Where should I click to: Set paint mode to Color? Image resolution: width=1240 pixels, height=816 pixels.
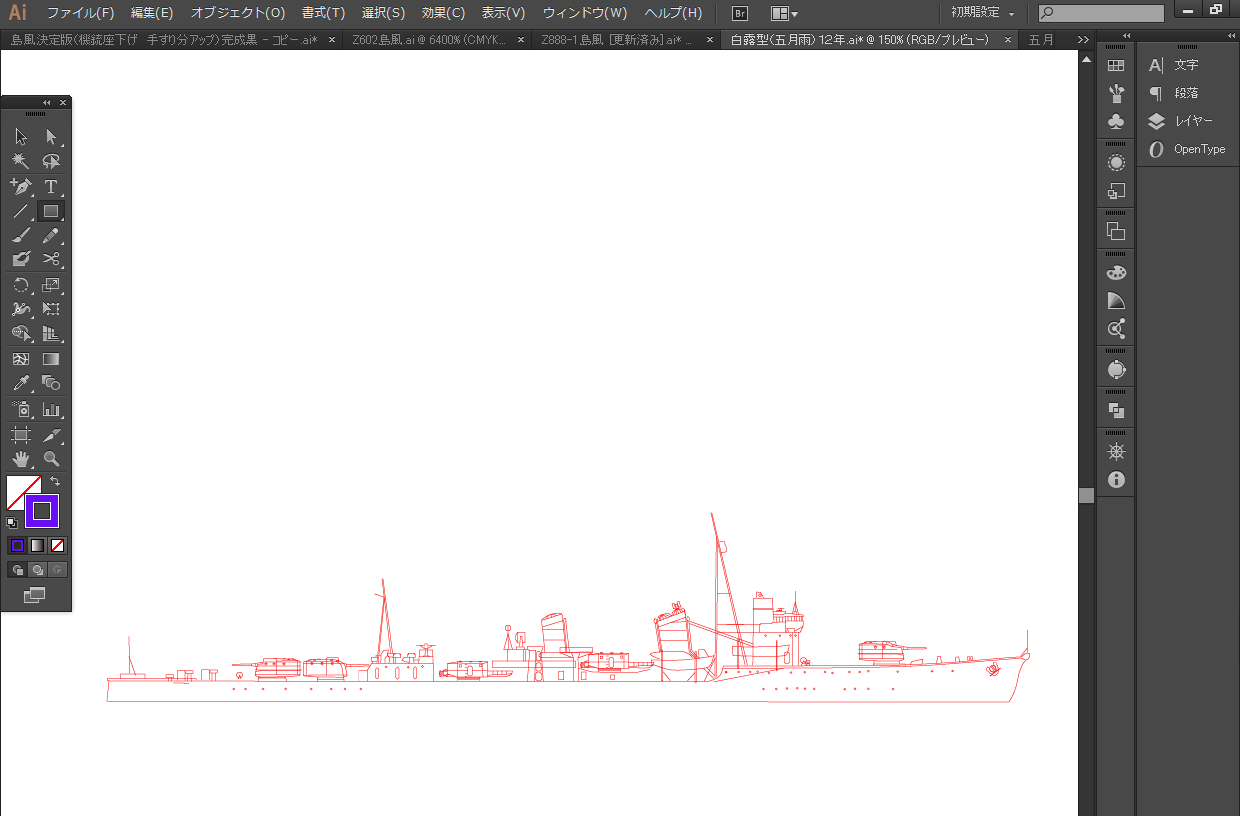click(x=17, y=545)
